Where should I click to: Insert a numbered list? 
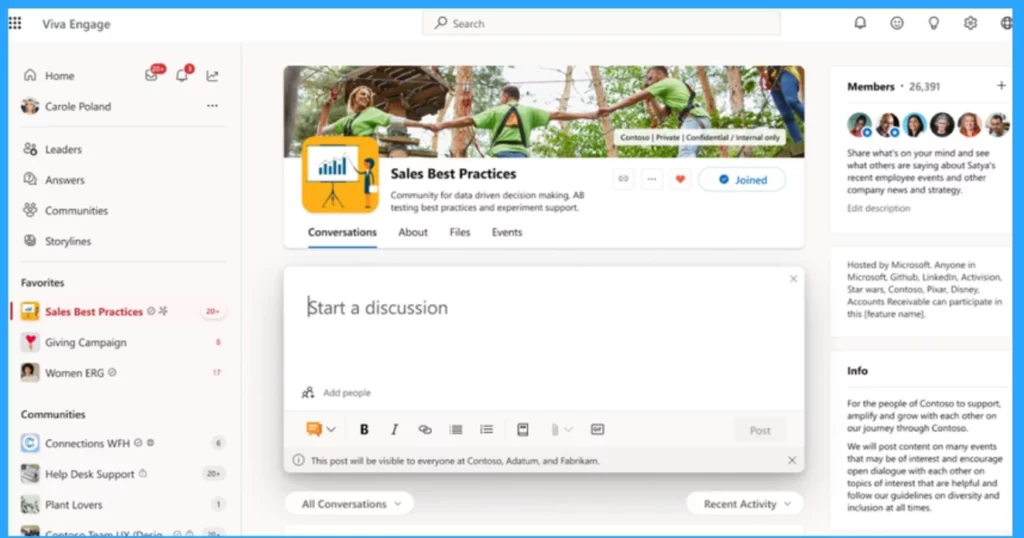pyautogui.click(x=456, y=430)
